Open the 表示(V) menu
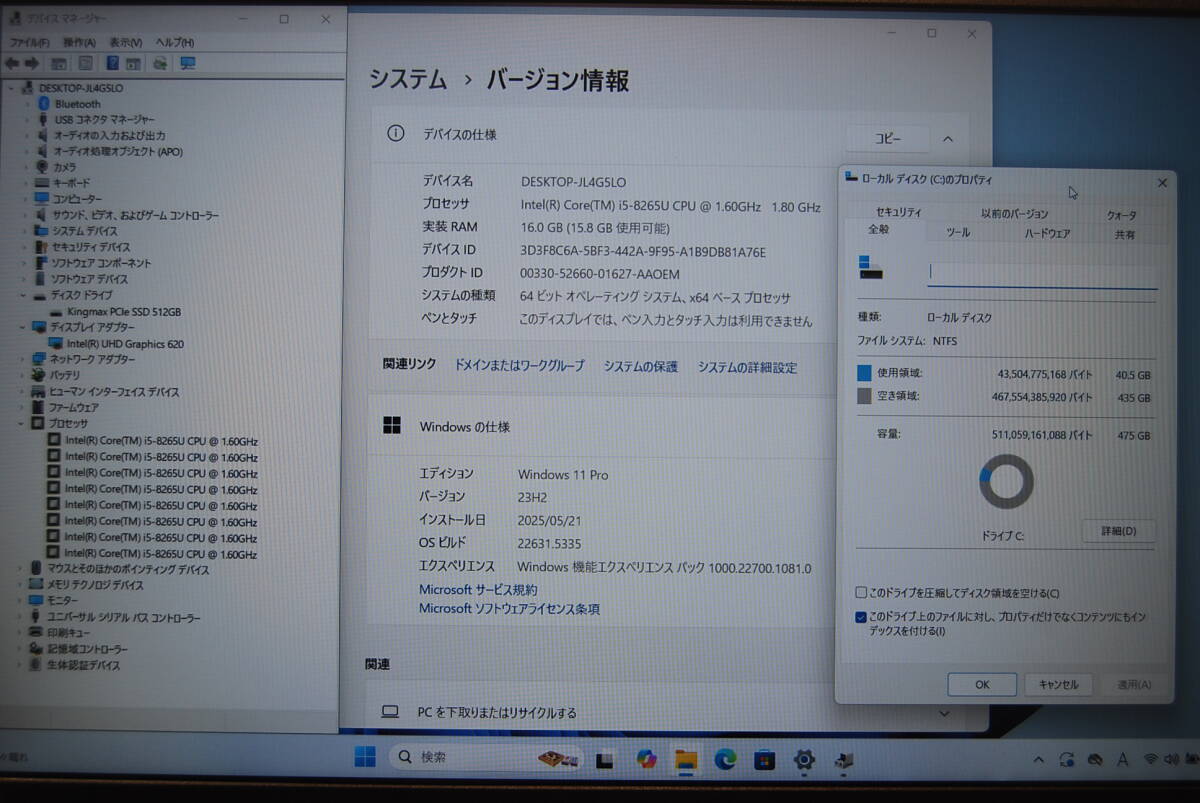The image size is (1200, 803). (x=125, y=43)
